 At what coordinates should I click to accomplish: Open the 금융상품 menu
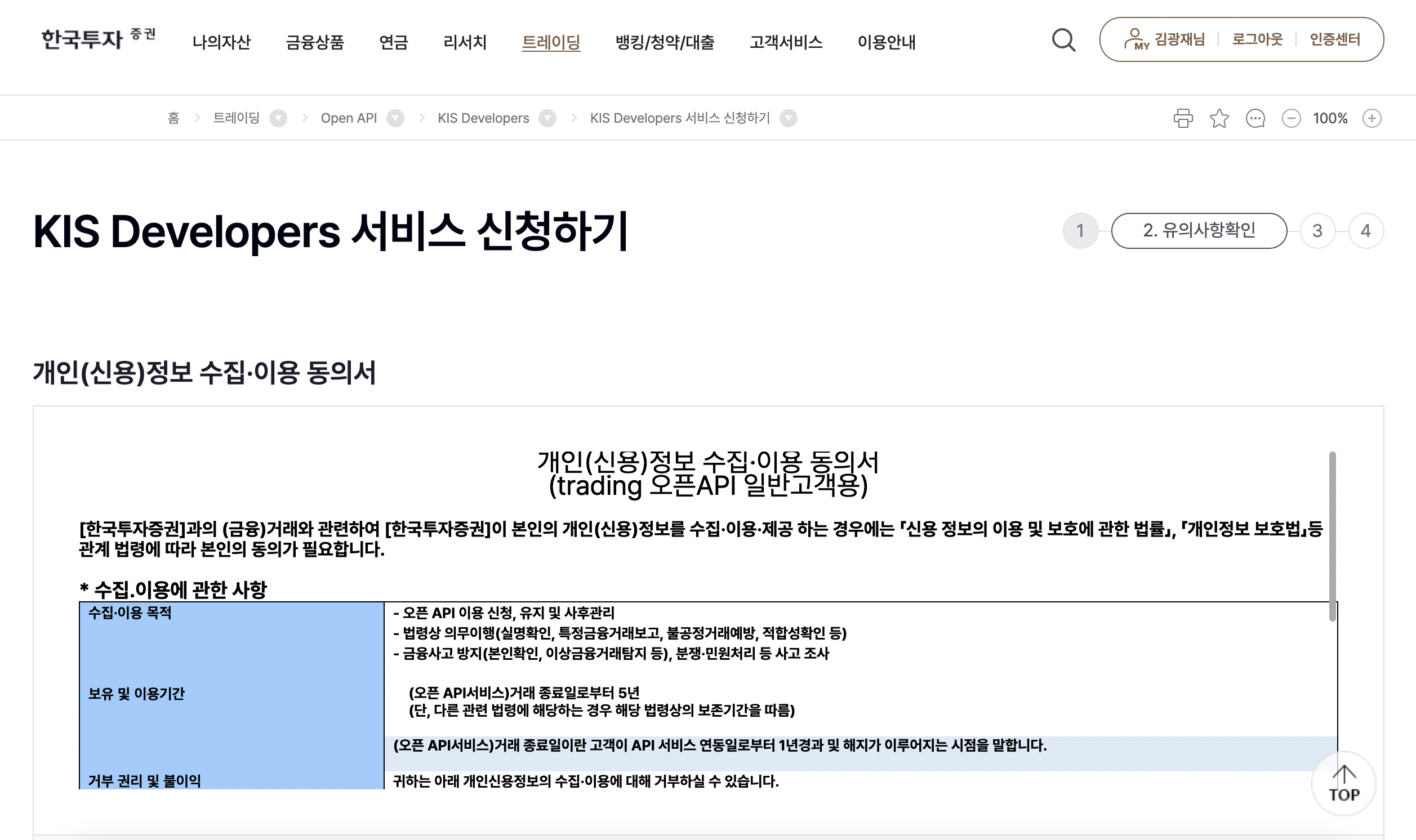(315, 42)
